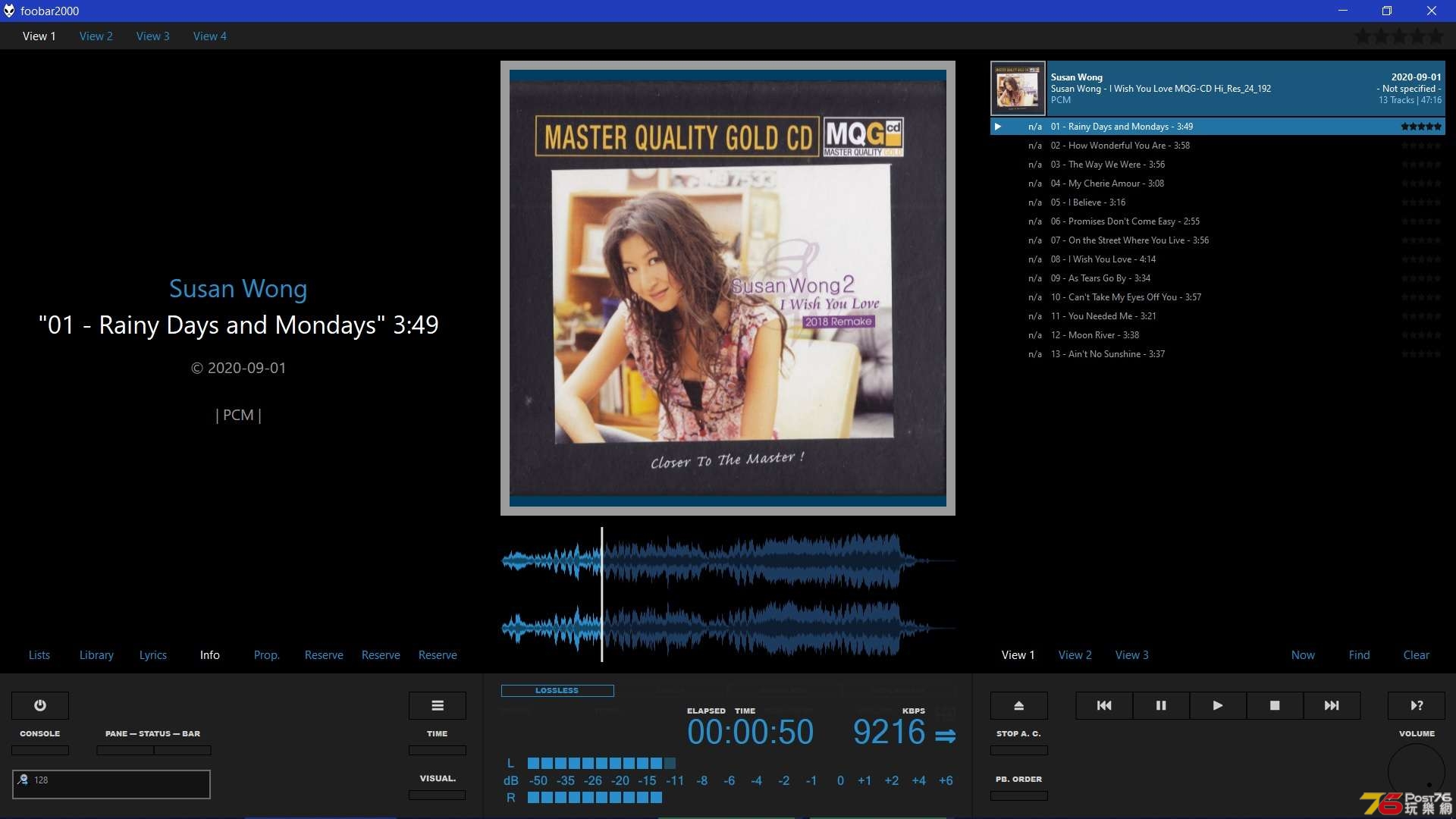Click the playlist header album title text
This screenshot has height=819, width=1456.
click(x=1161, y=89)
